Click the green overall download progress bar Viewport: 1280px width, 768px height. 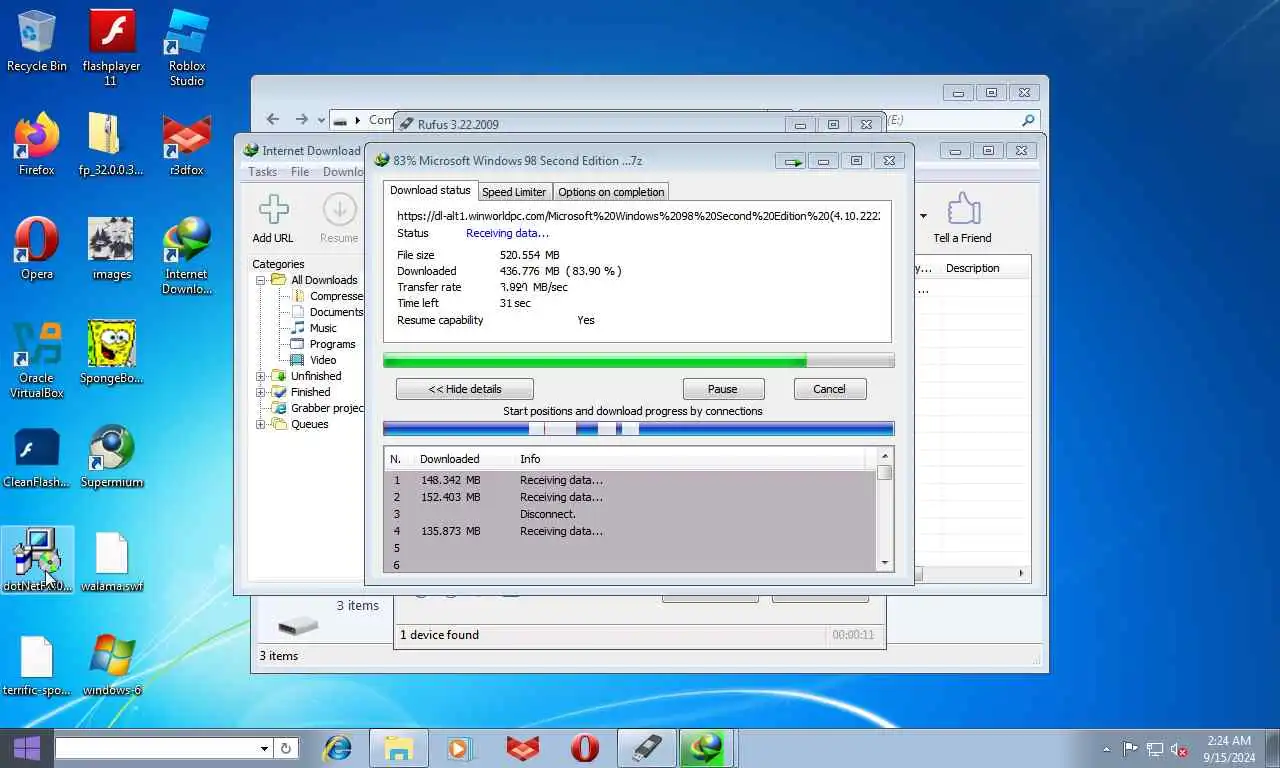(x=639, y=361)
